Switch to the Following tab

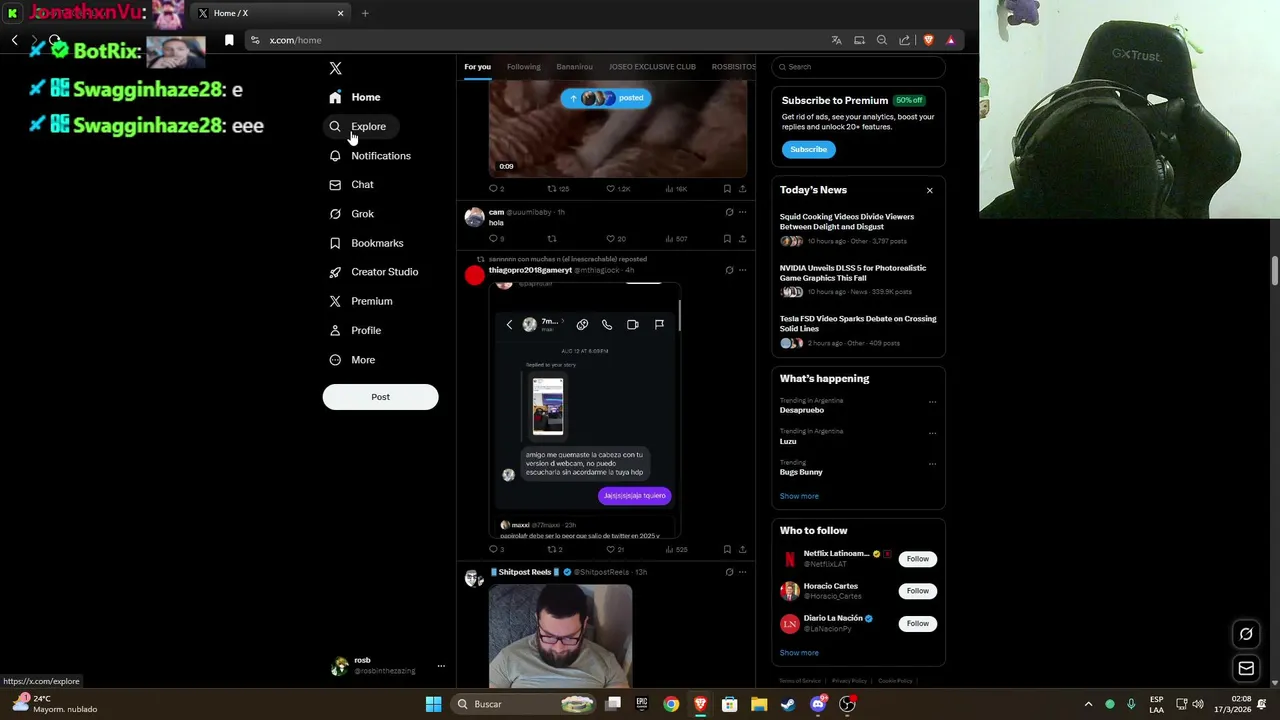523,67
